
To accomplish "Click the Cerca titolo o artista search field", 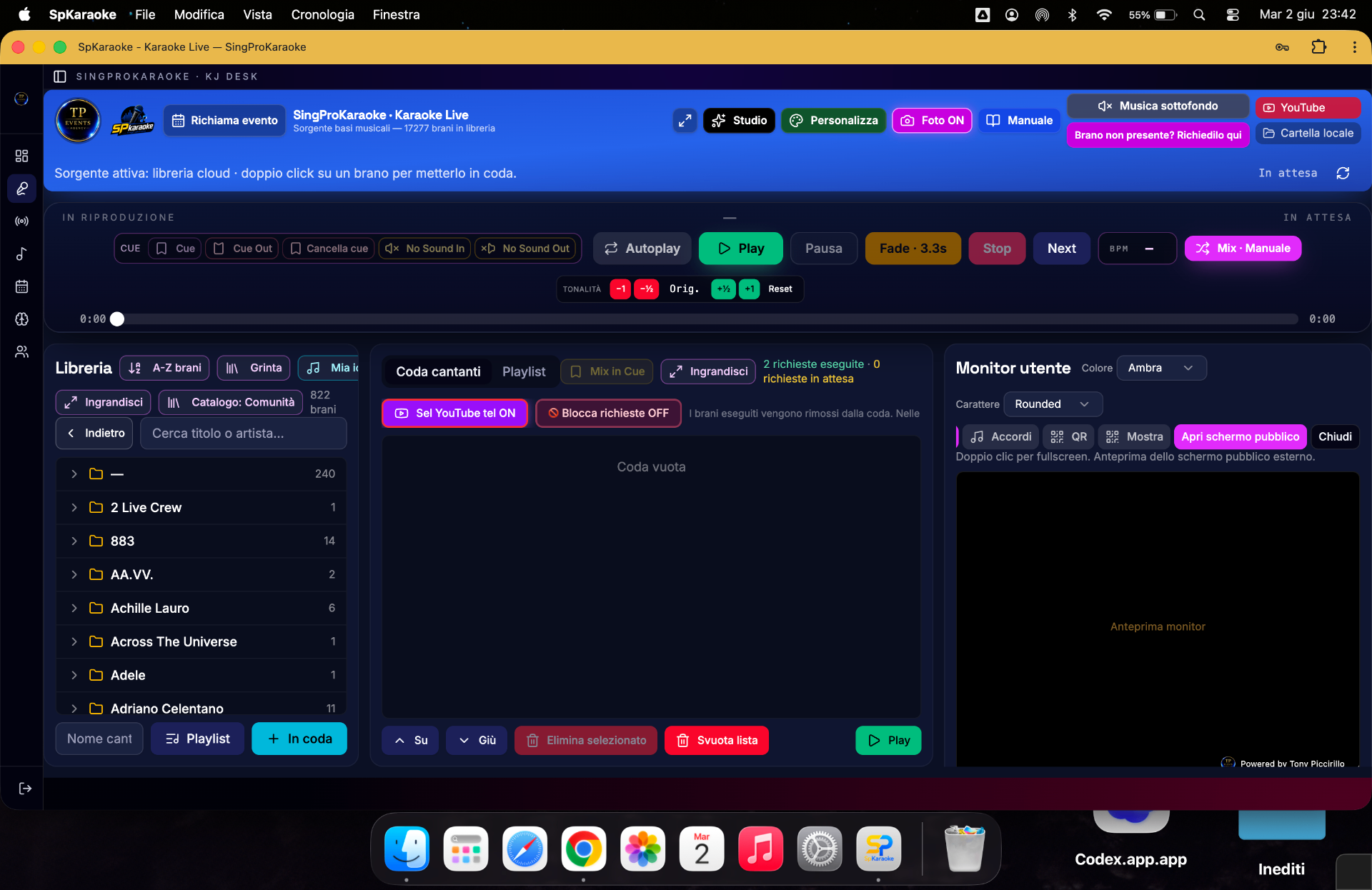I will click(x=244, y=434).
